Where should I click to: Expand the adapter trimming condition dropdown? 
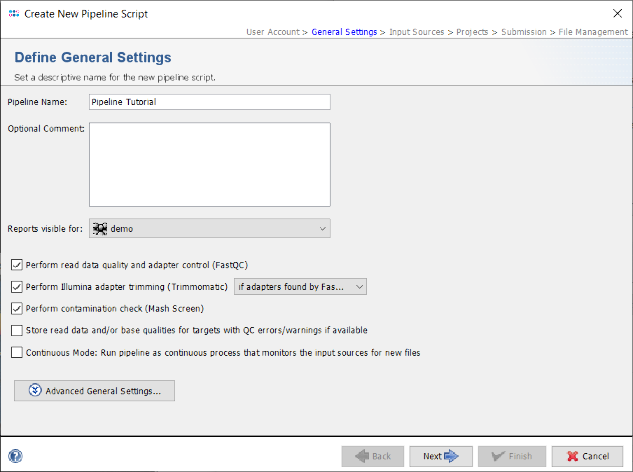pos(301,287)
